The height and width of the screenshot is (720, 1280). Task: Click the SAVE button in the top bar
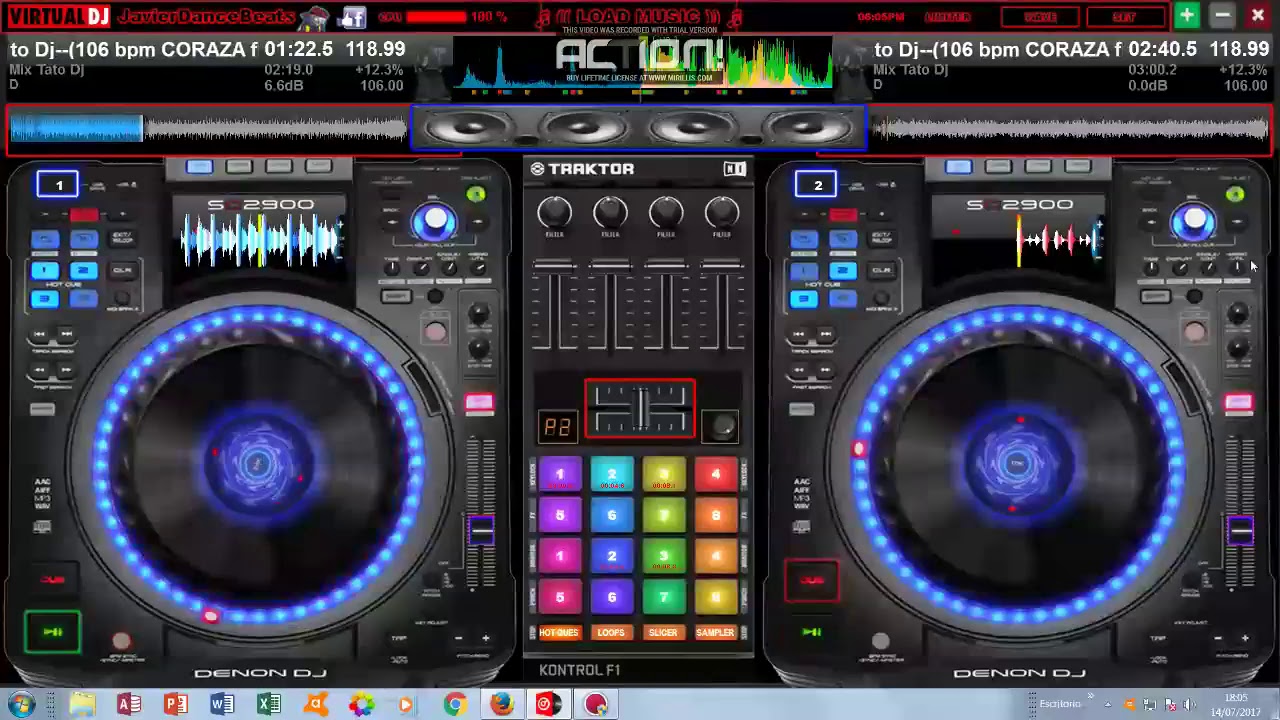click(1041, 17)
